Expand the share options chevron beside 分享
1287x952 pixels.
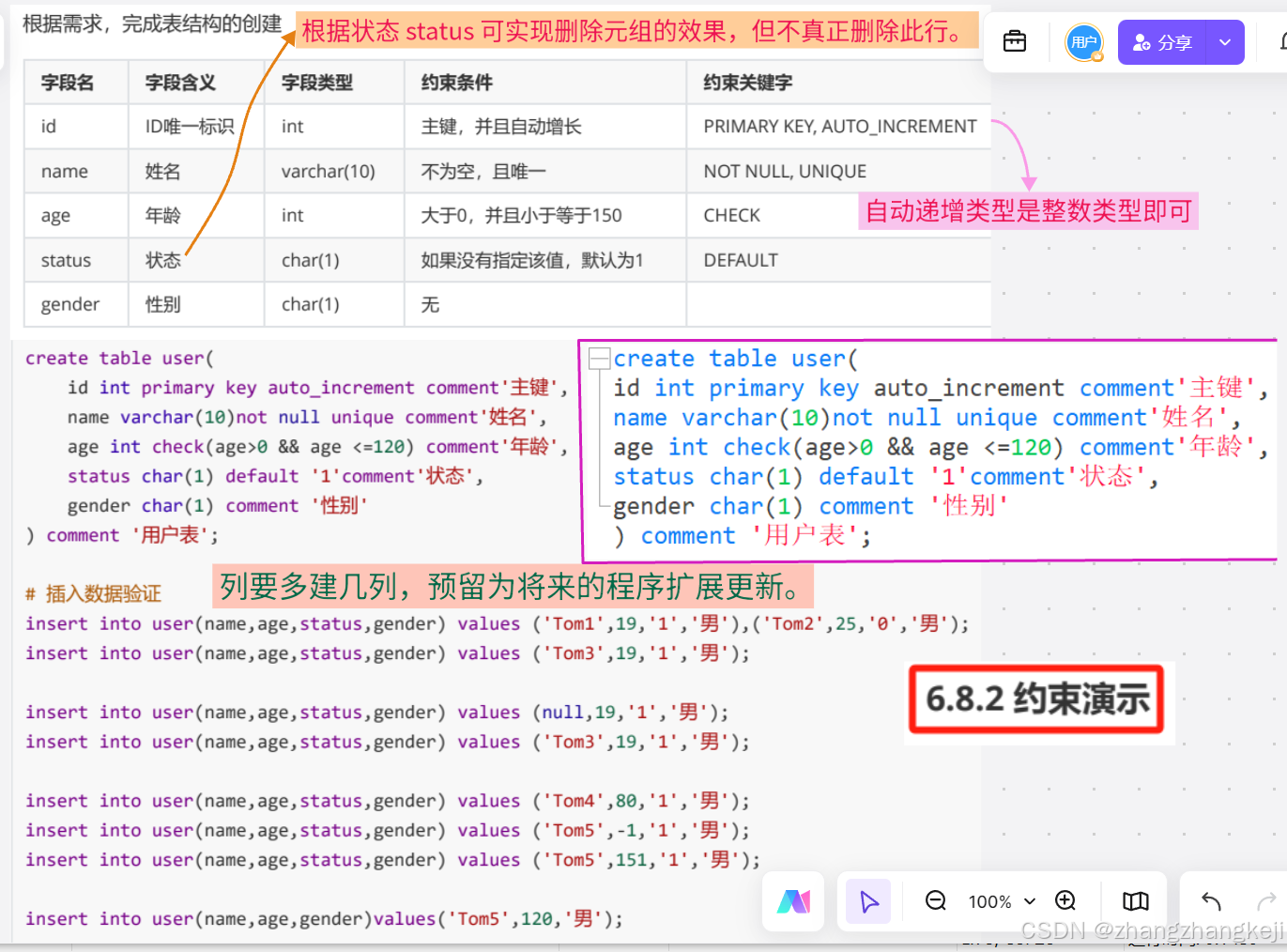1224,41
